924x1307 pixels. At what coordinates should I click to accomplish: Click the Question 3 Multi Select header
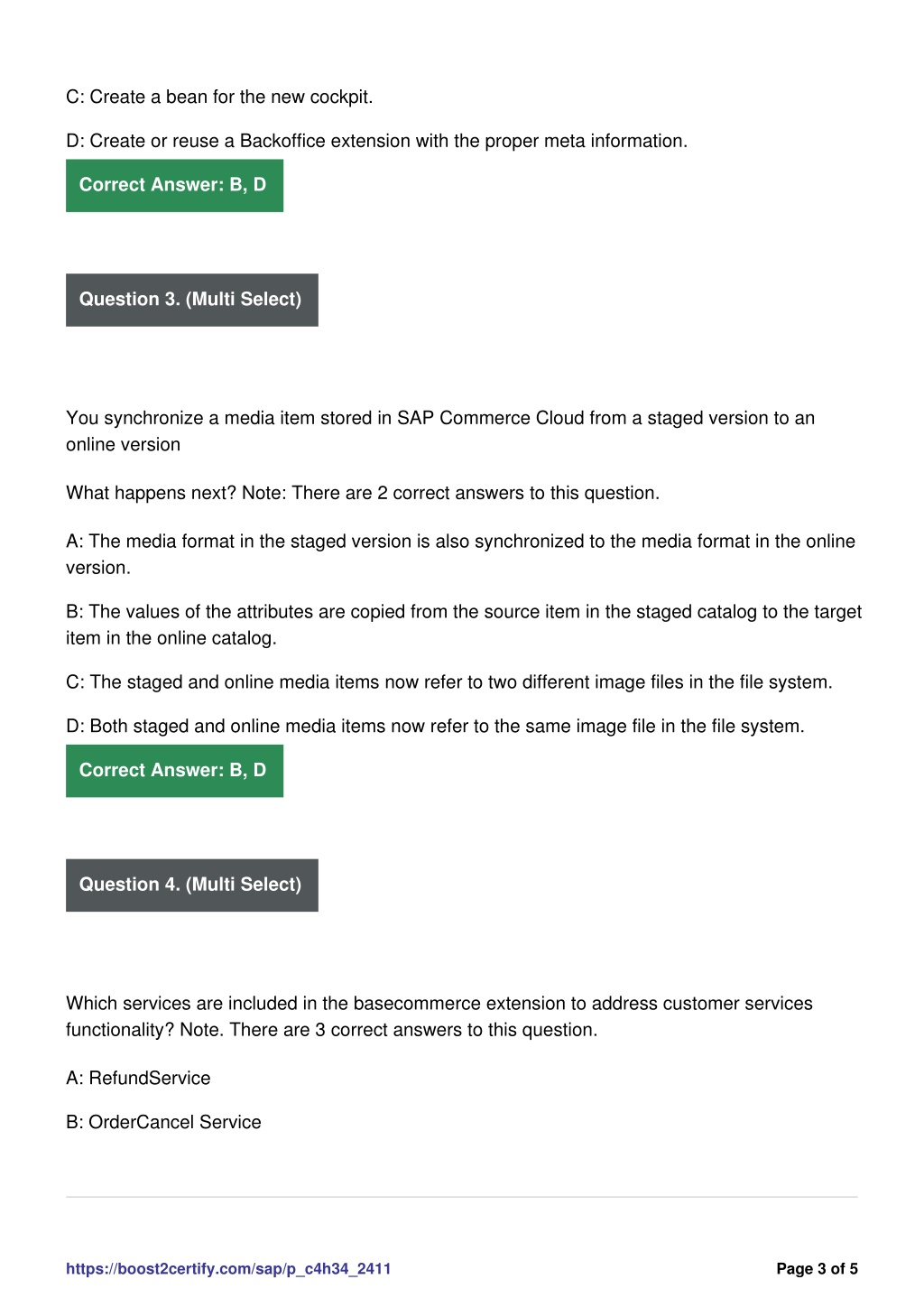(x=192, y=300)
